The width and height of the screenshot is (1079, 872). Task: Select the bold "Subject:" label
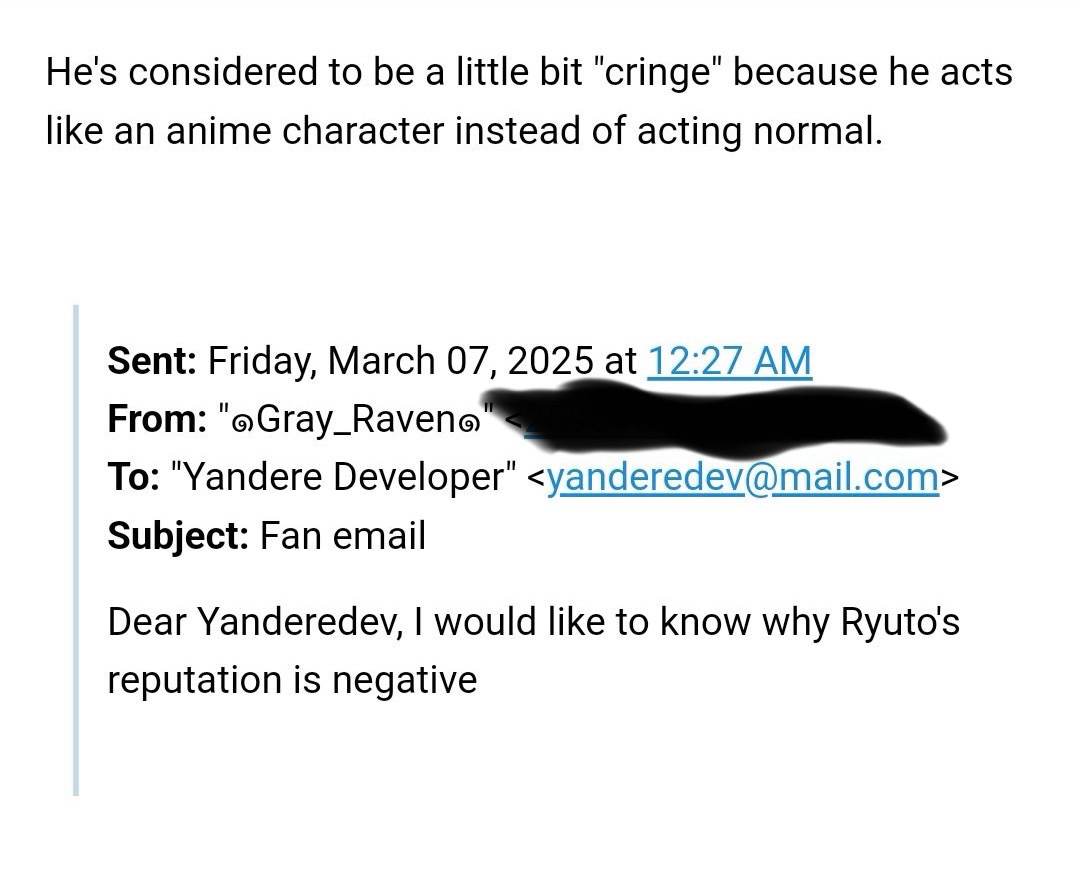point(178,535)
